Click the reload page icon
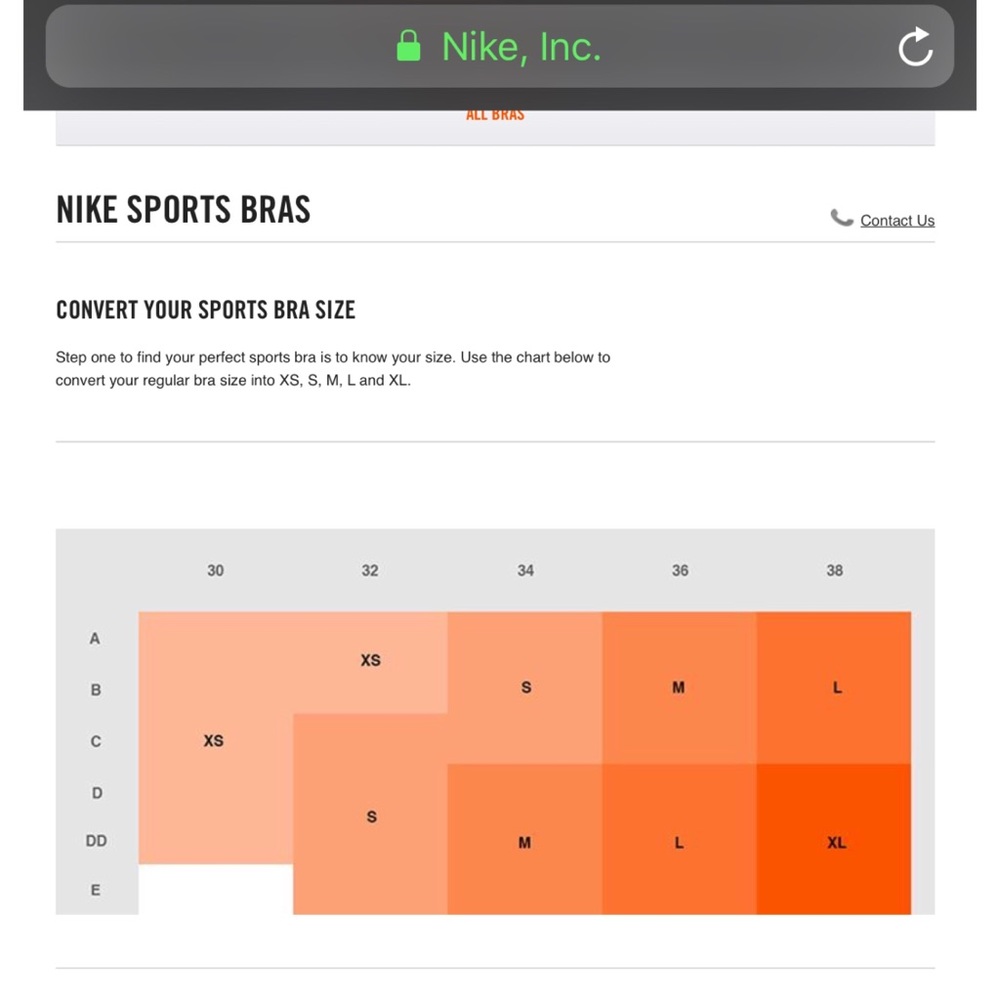 (x=915, y=47)
